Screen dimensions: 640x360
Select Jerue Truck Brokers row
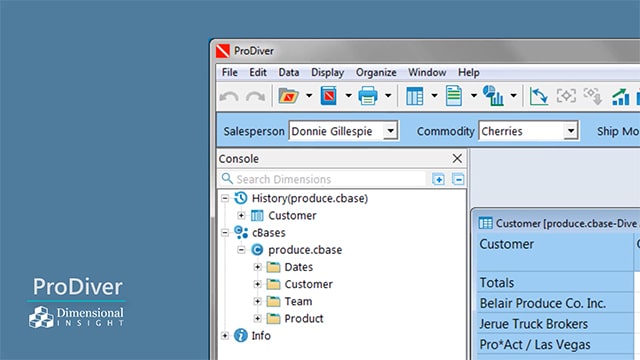coord(556,324)
